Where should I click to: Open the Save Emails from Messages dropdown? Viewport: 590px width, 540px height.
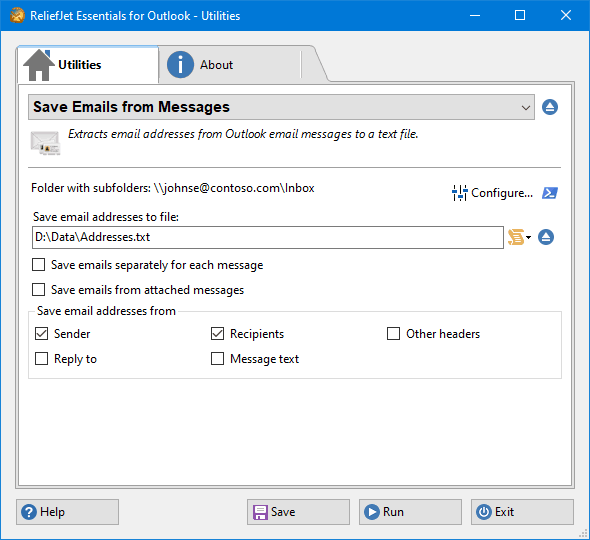click(281, 107)
